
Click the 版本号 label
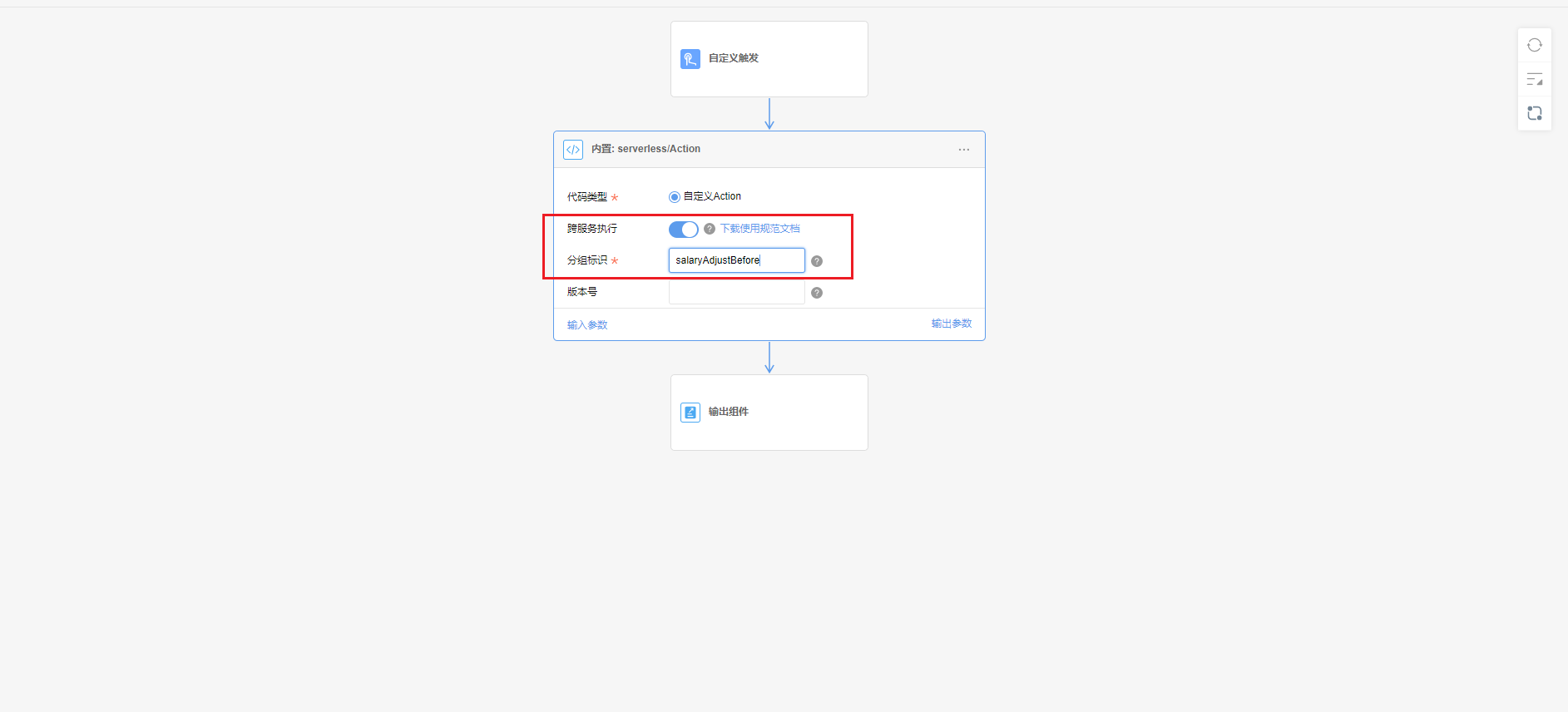point(582,292)
